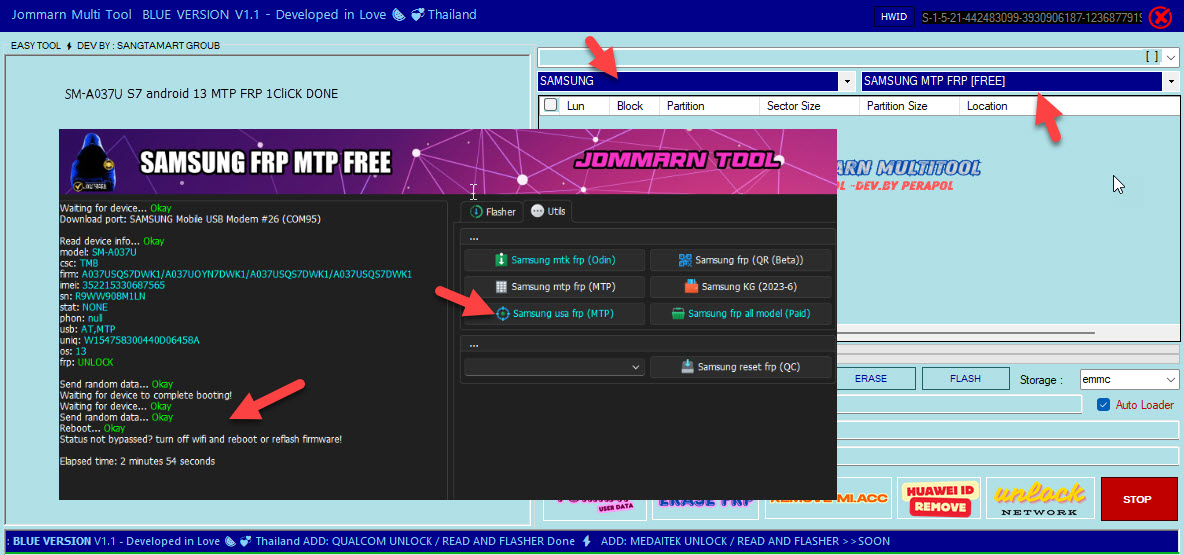Viewport: 1184px width, 555px height.
Task: Expand the top combo box with brackets
Action: click(x=1171, y=57)
